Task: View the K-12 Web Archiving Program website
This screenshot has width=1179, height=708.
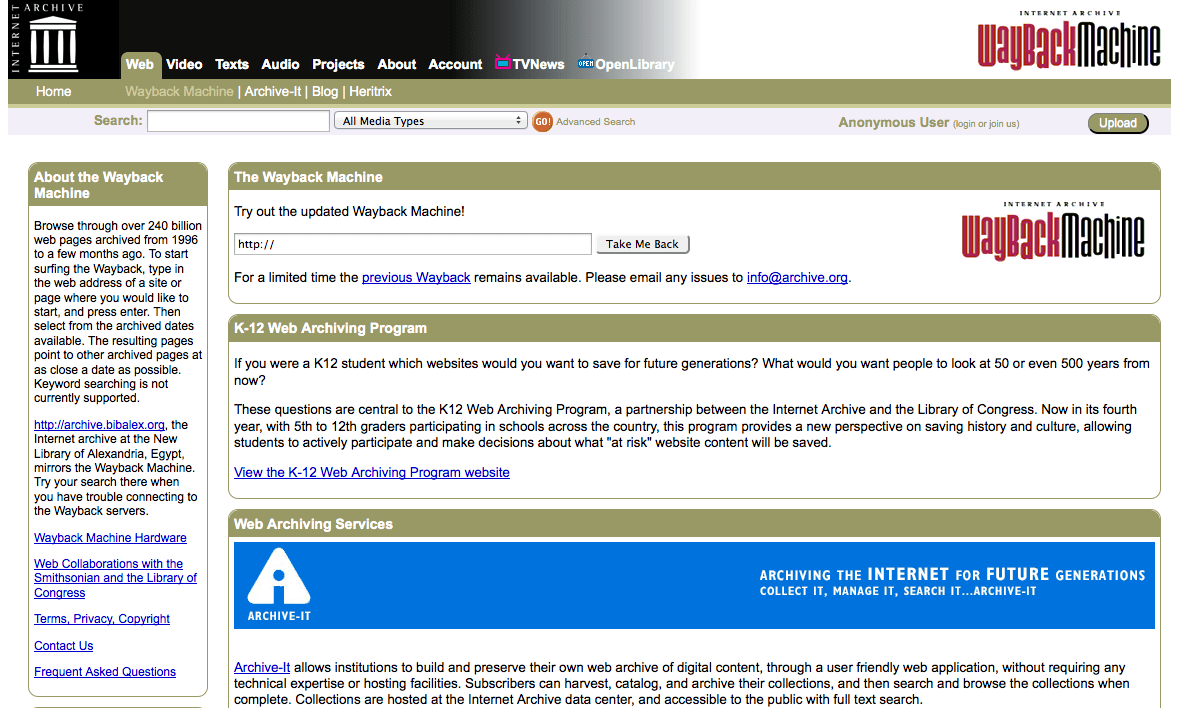Action: point(371,473)
